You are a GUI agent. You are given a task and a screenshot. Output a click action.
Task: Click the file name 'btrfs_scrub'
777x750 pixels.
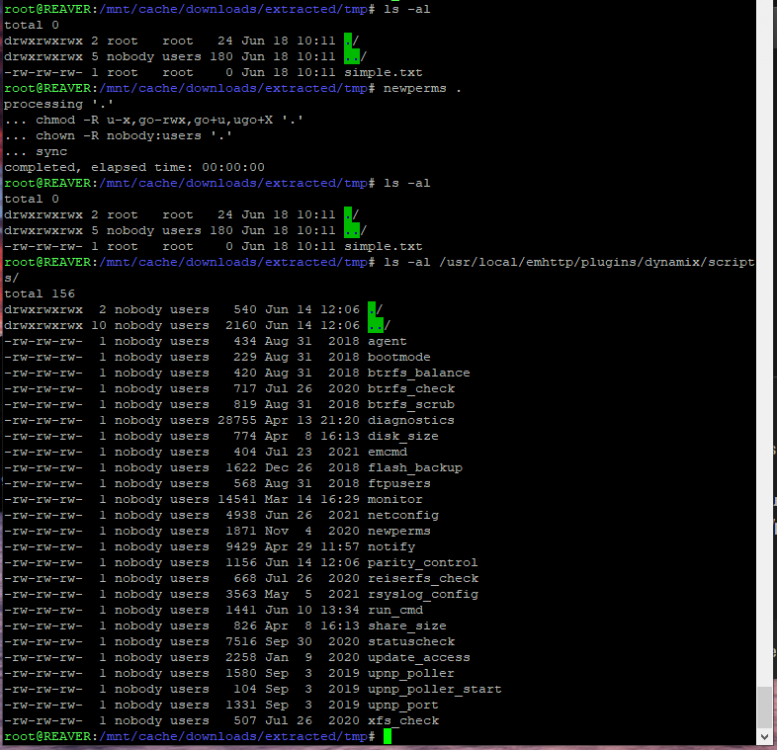tap(411, 405)
